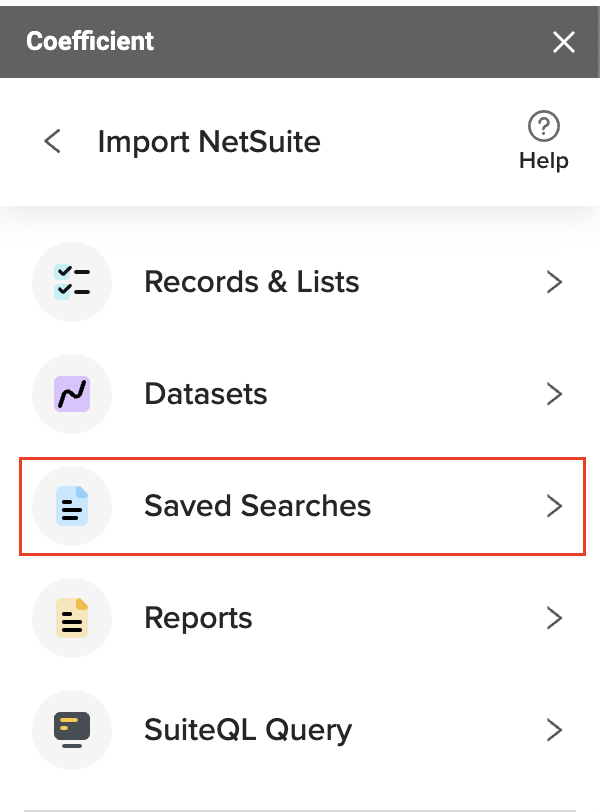Open the Saved Searches import option
Image resolution: width=600 pixels, height=812 pixels.
click(302, 506)
